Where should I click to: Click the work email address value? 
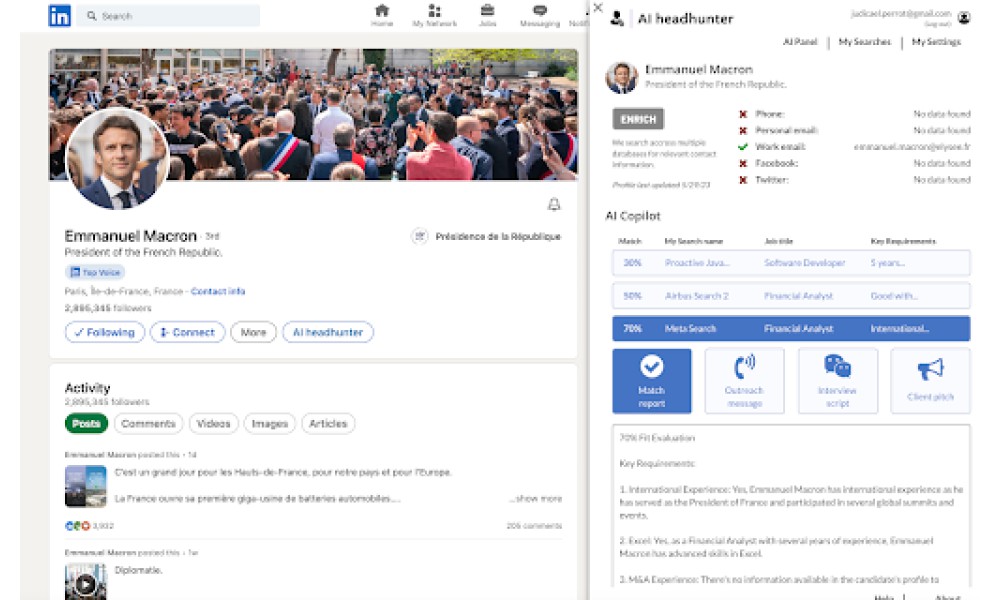click(912, 147)
